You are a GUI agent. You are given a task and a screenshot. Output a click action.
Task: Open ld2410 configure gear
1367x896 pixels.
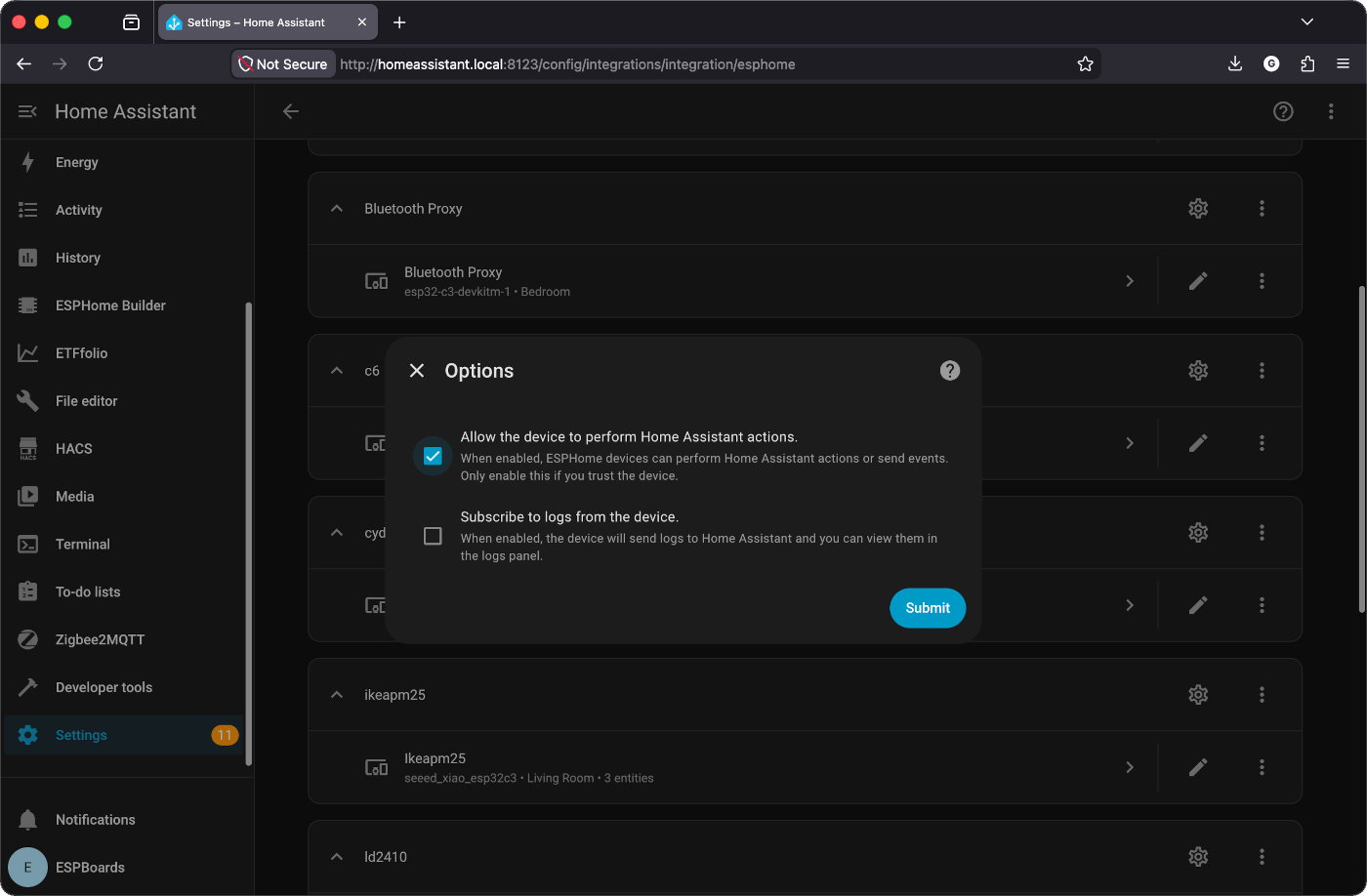[1198, 857]
